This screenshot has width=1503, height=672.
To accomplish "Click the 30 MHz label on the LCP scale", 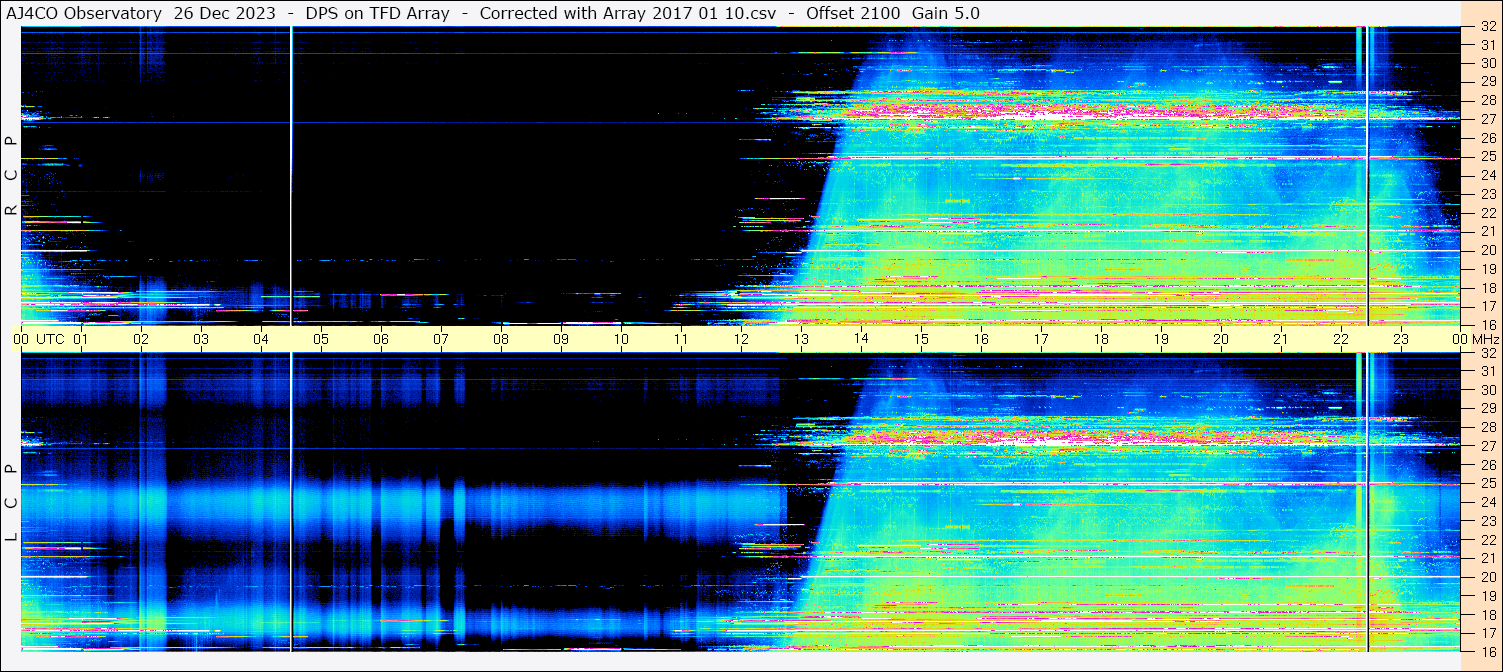I will point(1487,391).
